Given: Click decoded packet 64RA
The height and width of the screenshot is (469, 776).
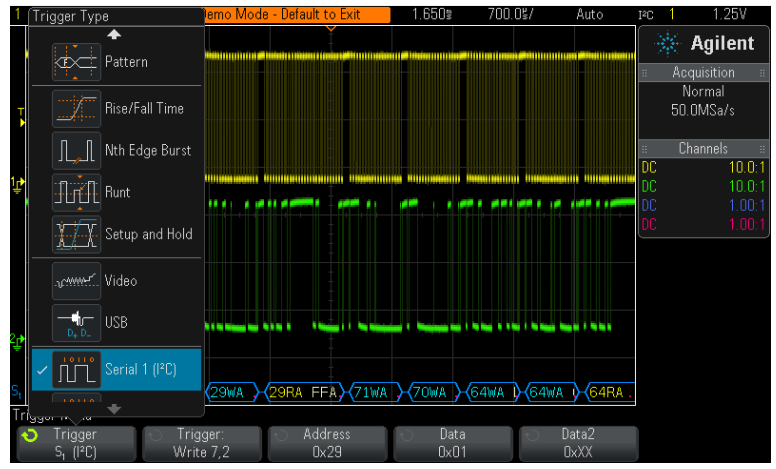Looking at the screenshot, I should click(x=610, y=393).
